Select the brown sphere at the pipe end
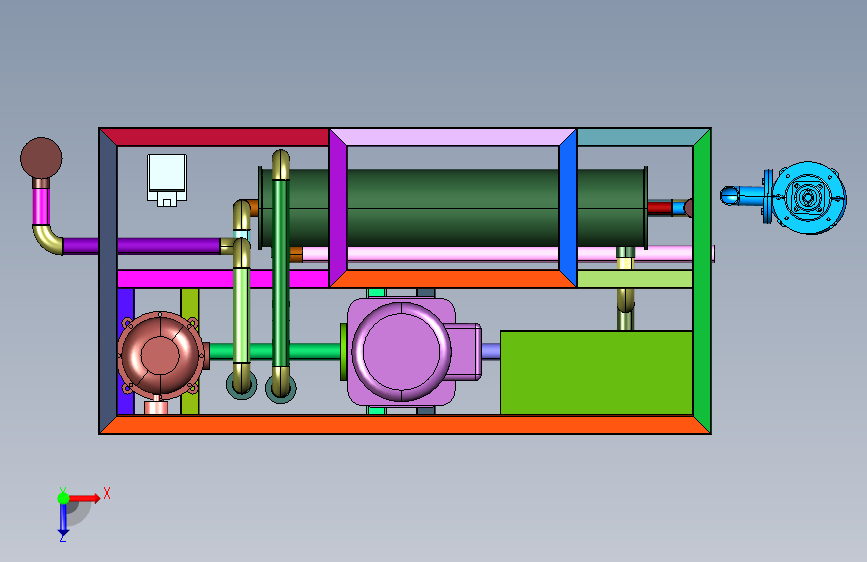867x562 pixels. coord(41,158)
